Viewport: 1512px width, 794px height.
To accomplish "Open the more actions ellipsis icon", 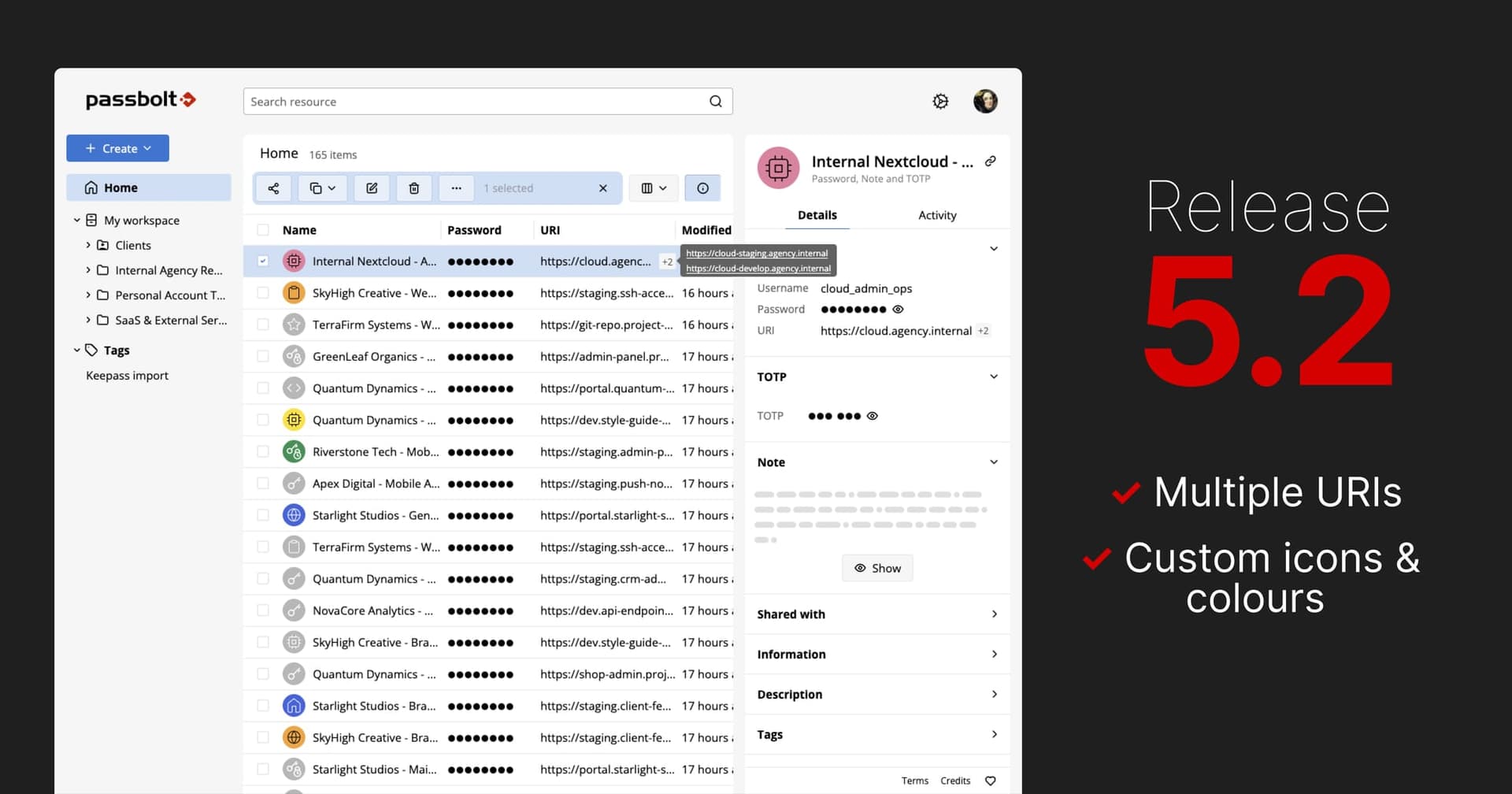I will (456, 188).
